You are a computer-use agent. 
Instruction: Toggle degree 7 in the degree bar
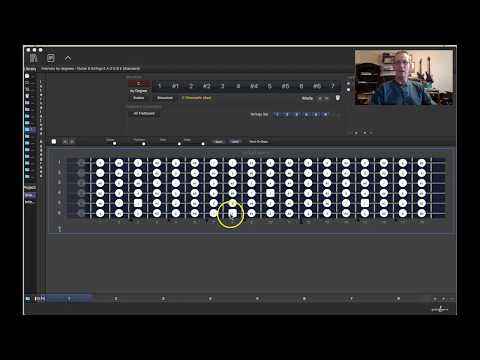coord(333,86)
